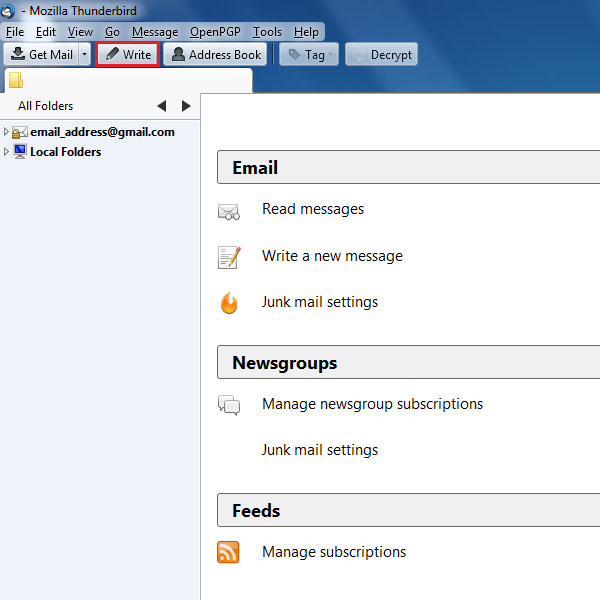Click the Local Folders computer icon
The height and width of the screenshot is (600, 600).
click(x=20, y=152)
